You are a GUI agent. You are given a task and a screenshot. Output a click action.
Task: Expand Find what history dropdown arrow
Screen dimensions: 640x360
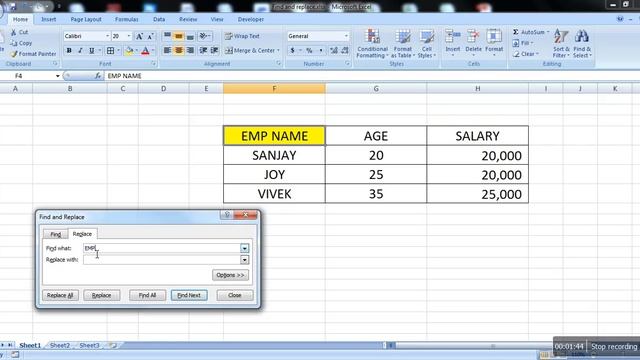[244, 248]
